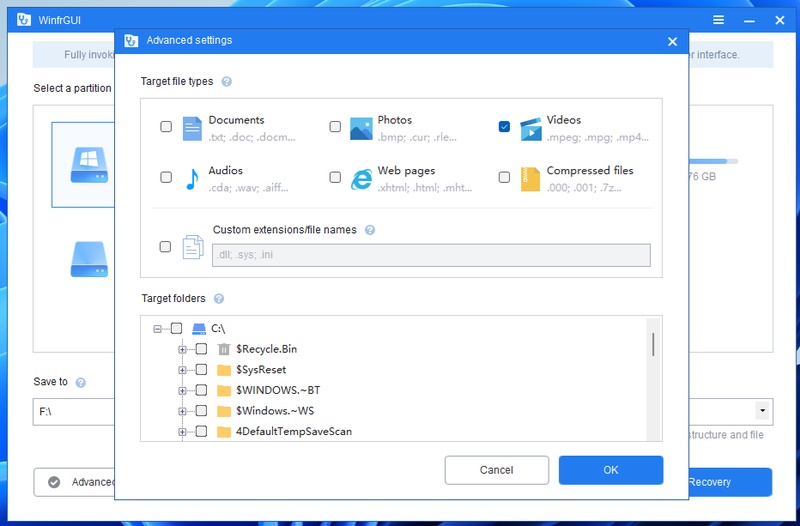The height and width of the screenshot is (526, 800).
Task: Enable the Audios checkbox
Action: tap(166, 177)
